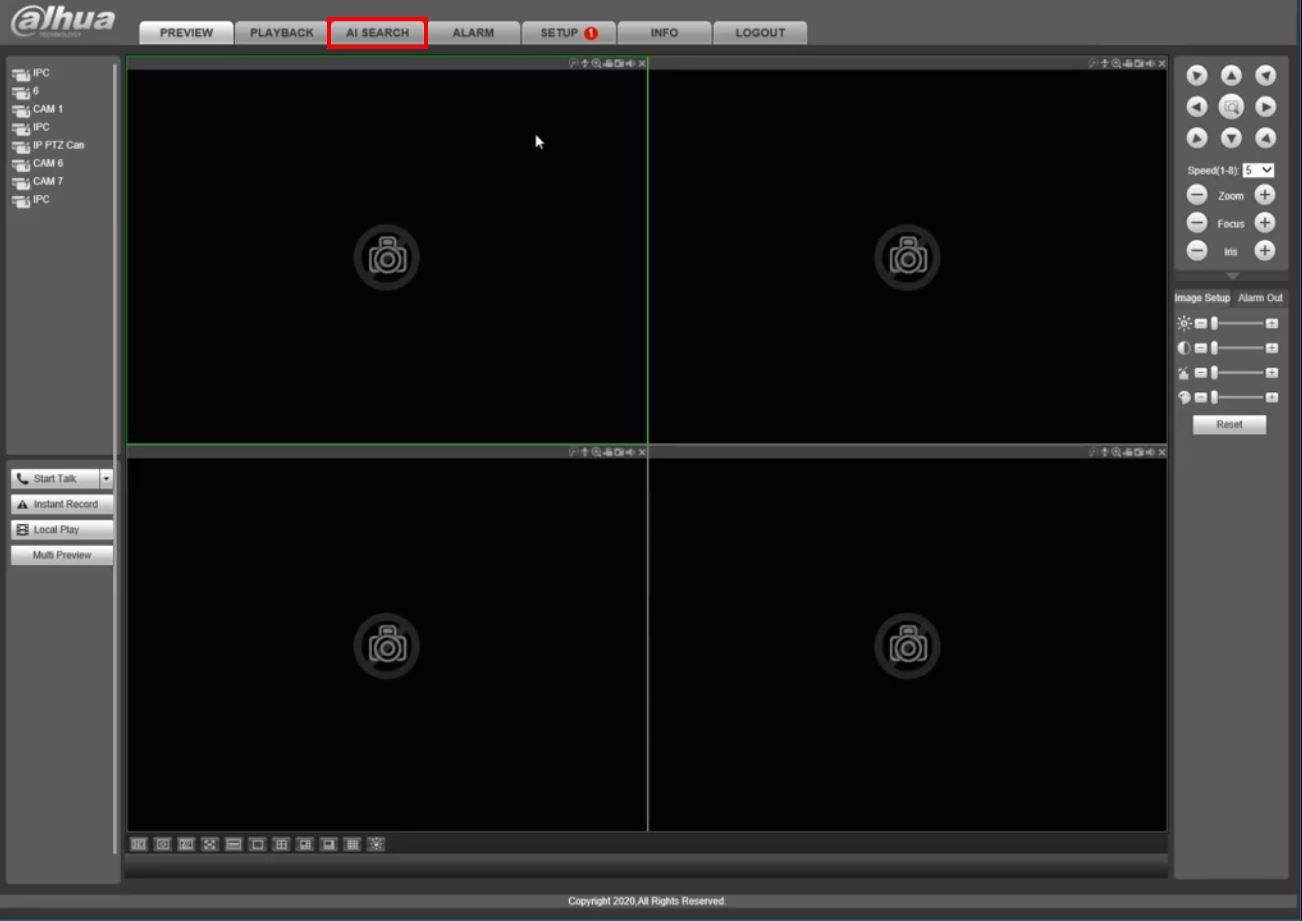Decrease Focus with the minus button
The height and width of the screenshot is (921, 1302).
(x=1197, y=223)
